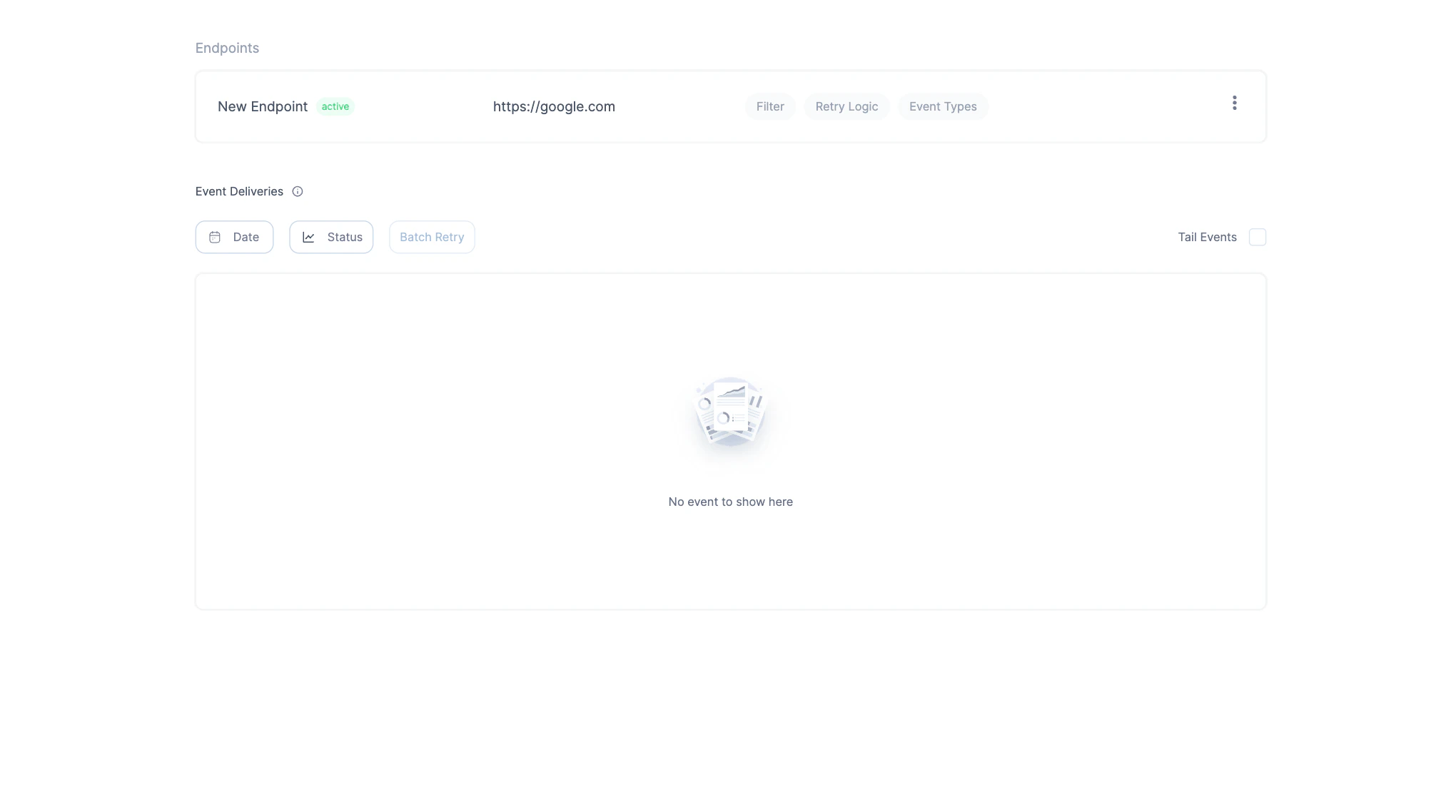Click the Tail Events checkbox control
The width and height of the screenshot is (1456, 812).
1258,236
